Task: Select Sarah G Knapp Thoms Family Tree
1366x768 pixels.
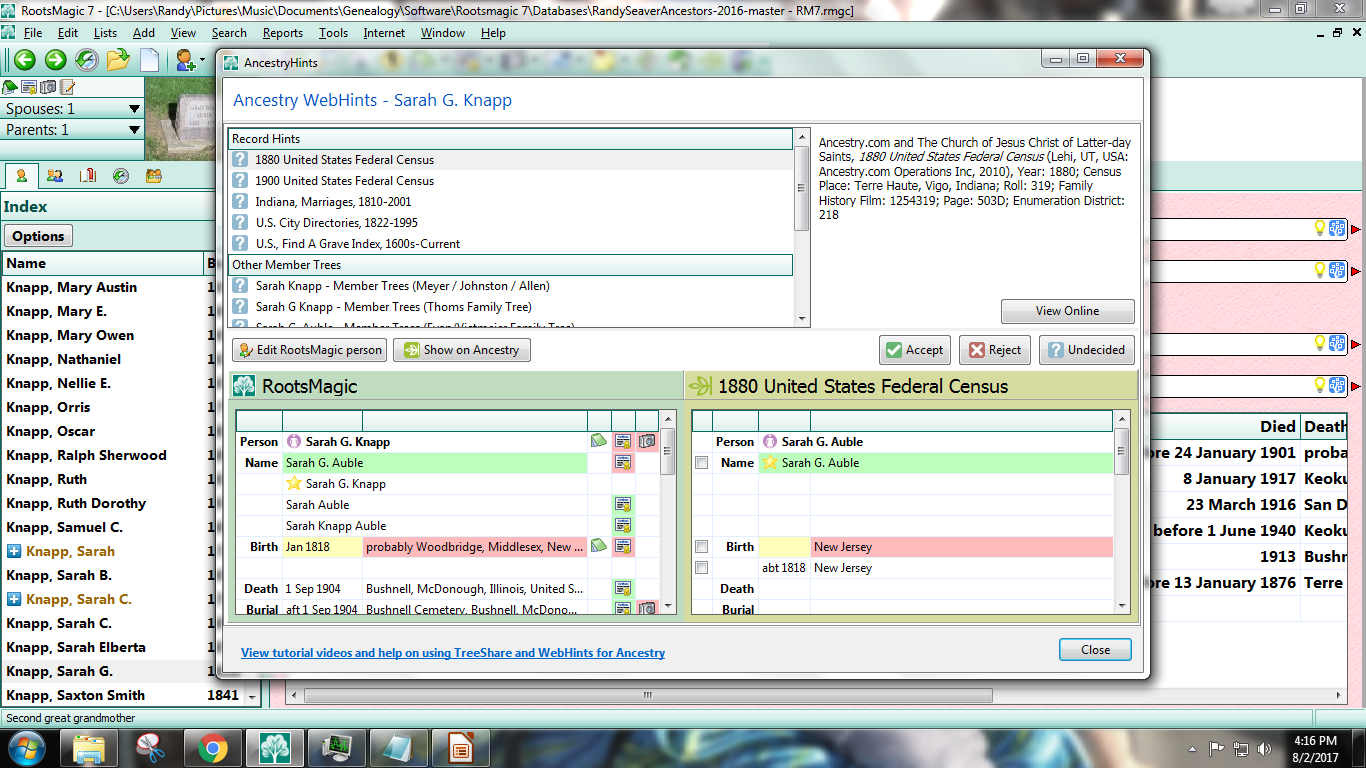Action: tap(511, 307)
